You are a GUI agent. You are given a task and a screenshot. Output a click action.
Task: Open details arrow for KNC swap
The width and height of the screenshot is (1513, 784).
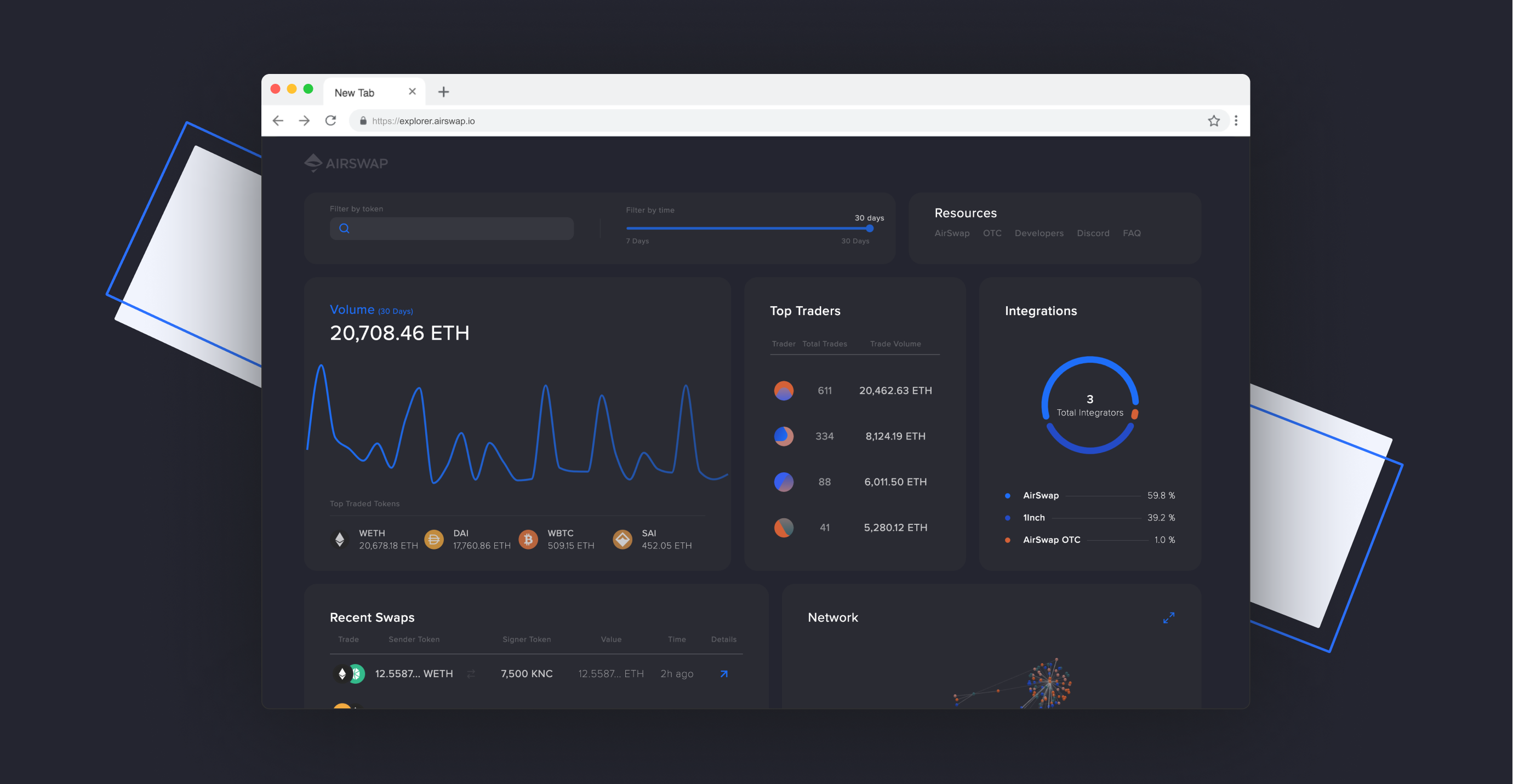point(723,673)
